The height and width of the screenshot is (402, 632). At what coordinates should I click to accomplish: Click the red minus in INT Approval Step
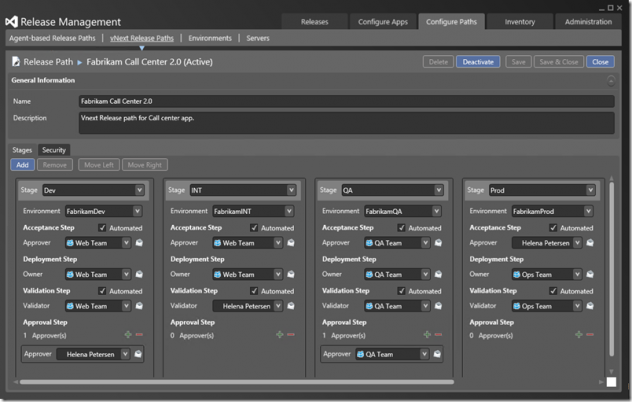[x=290, y=336]
